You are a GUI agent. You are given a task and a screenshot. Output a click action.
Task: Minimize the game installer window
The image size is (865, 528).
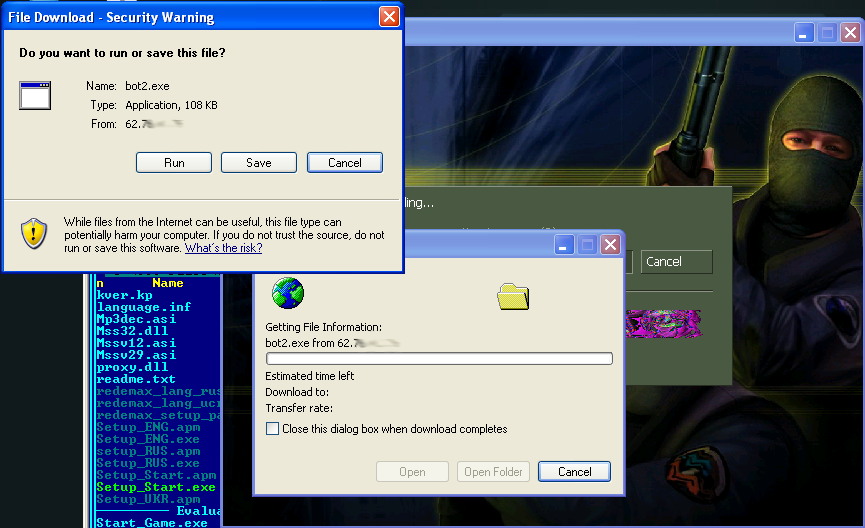[x=804, y=33]
